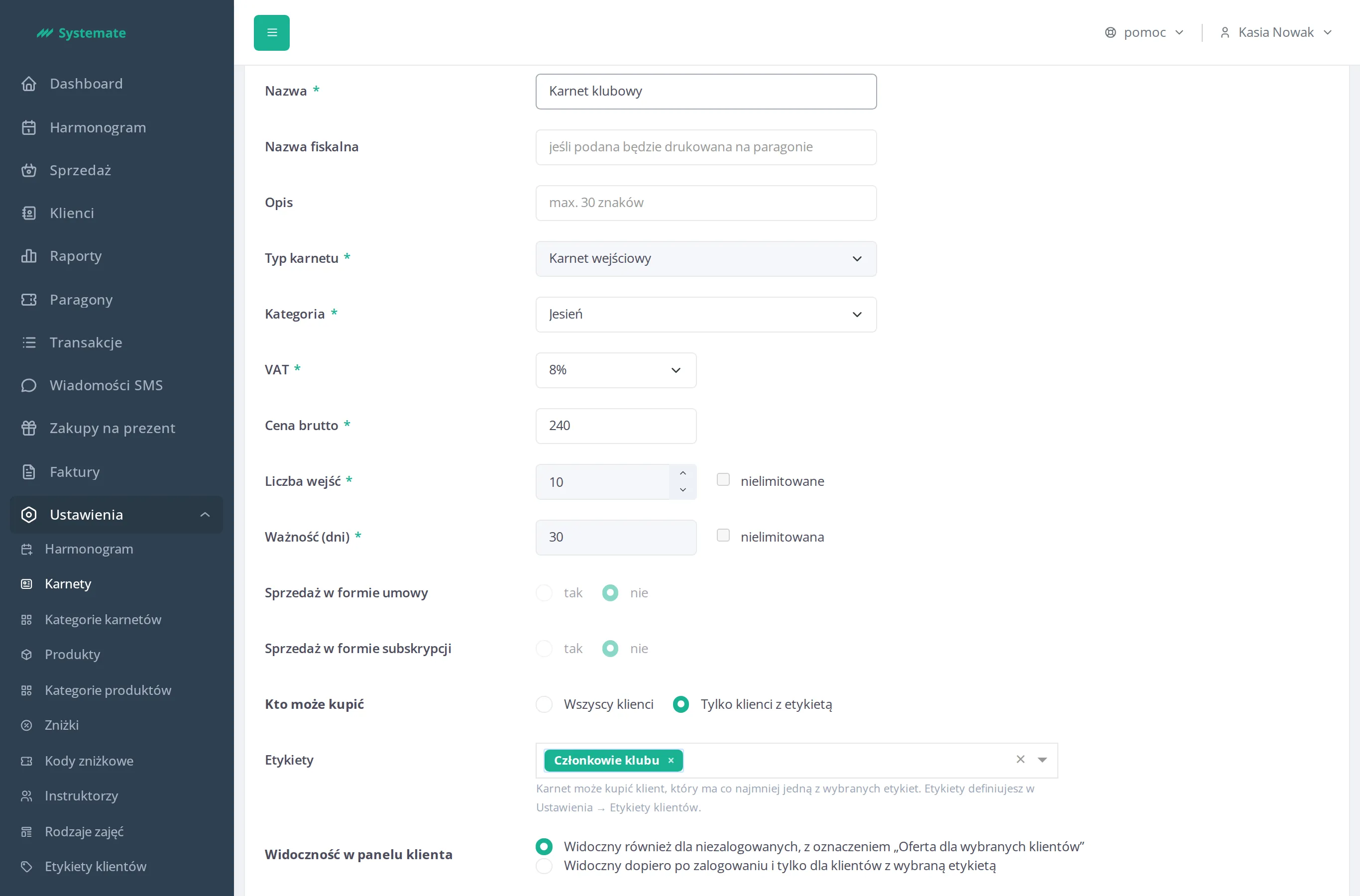Viewport: 1360px width, 896px height.
Task: Select Tylko klienci z etykietą radio
Action: tap(680, 704)
